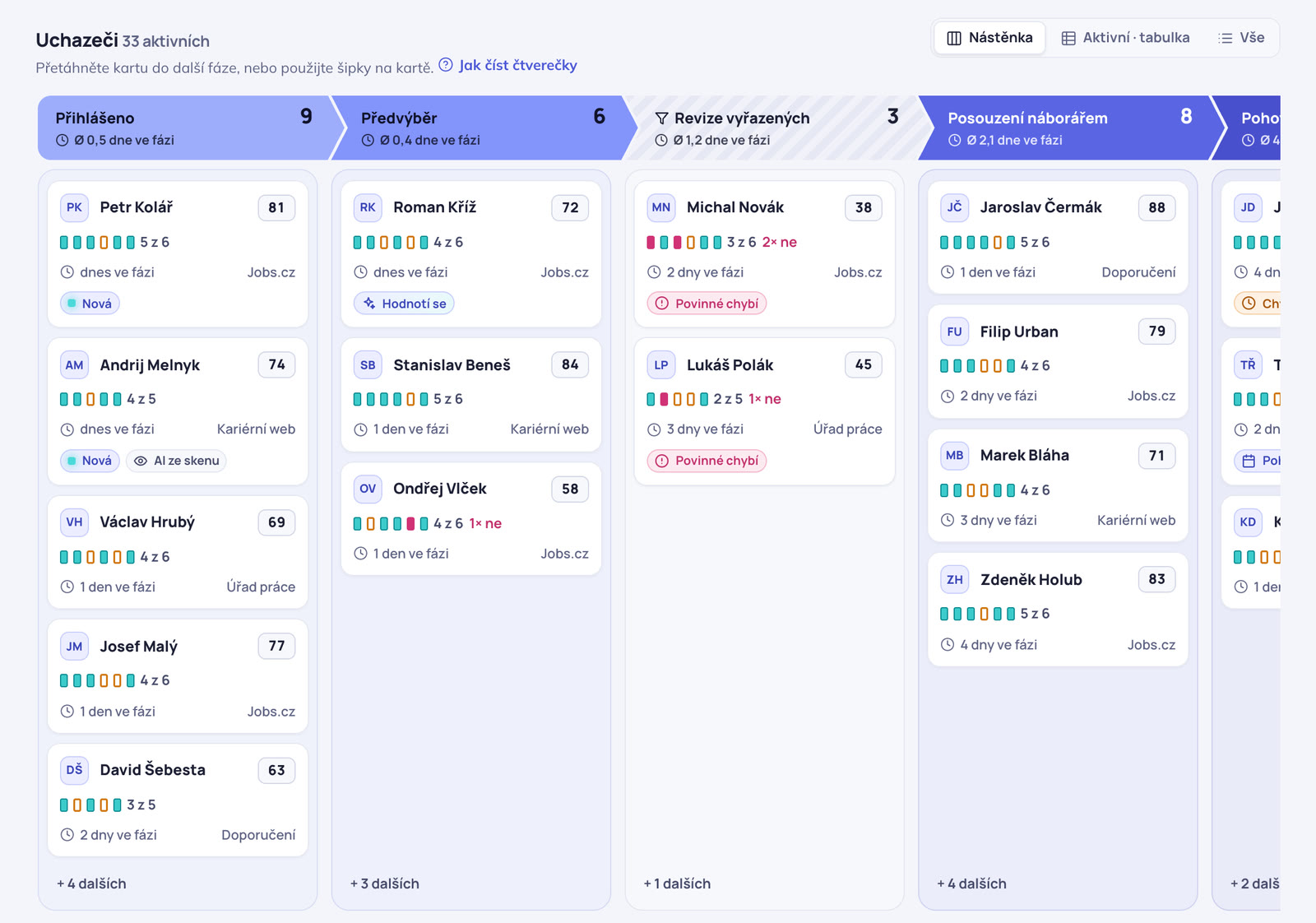Image resolution: width=1316 pixels, height=923 pixels.
Task: Click the clock icon in Předvýběr header
Action: tap(368, 141)
